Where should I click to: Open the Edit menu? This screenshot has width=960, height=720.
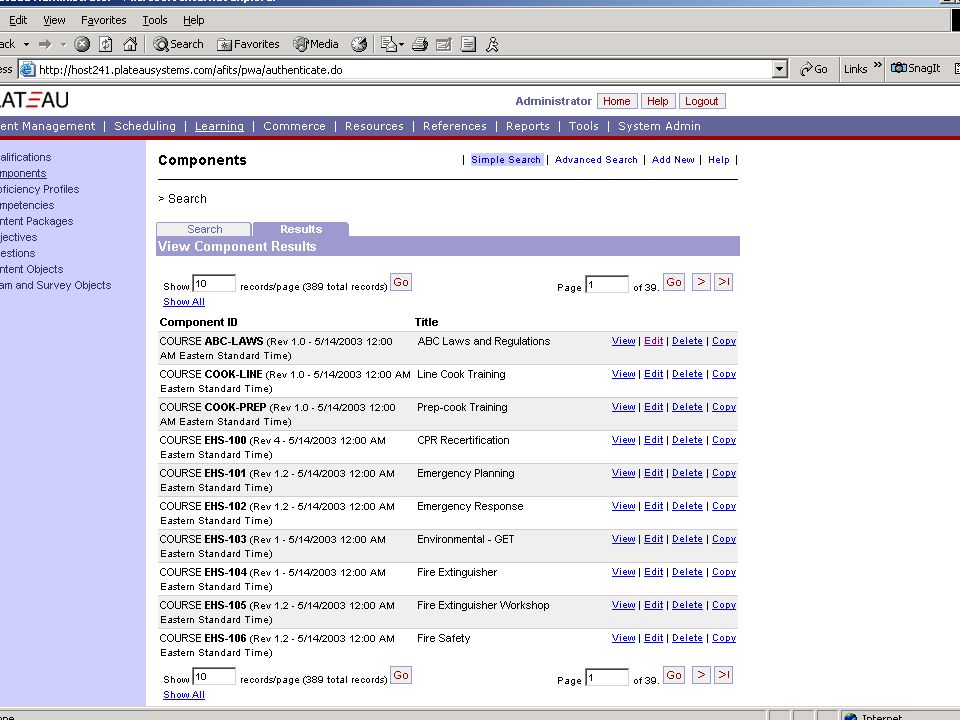[18, 20]
